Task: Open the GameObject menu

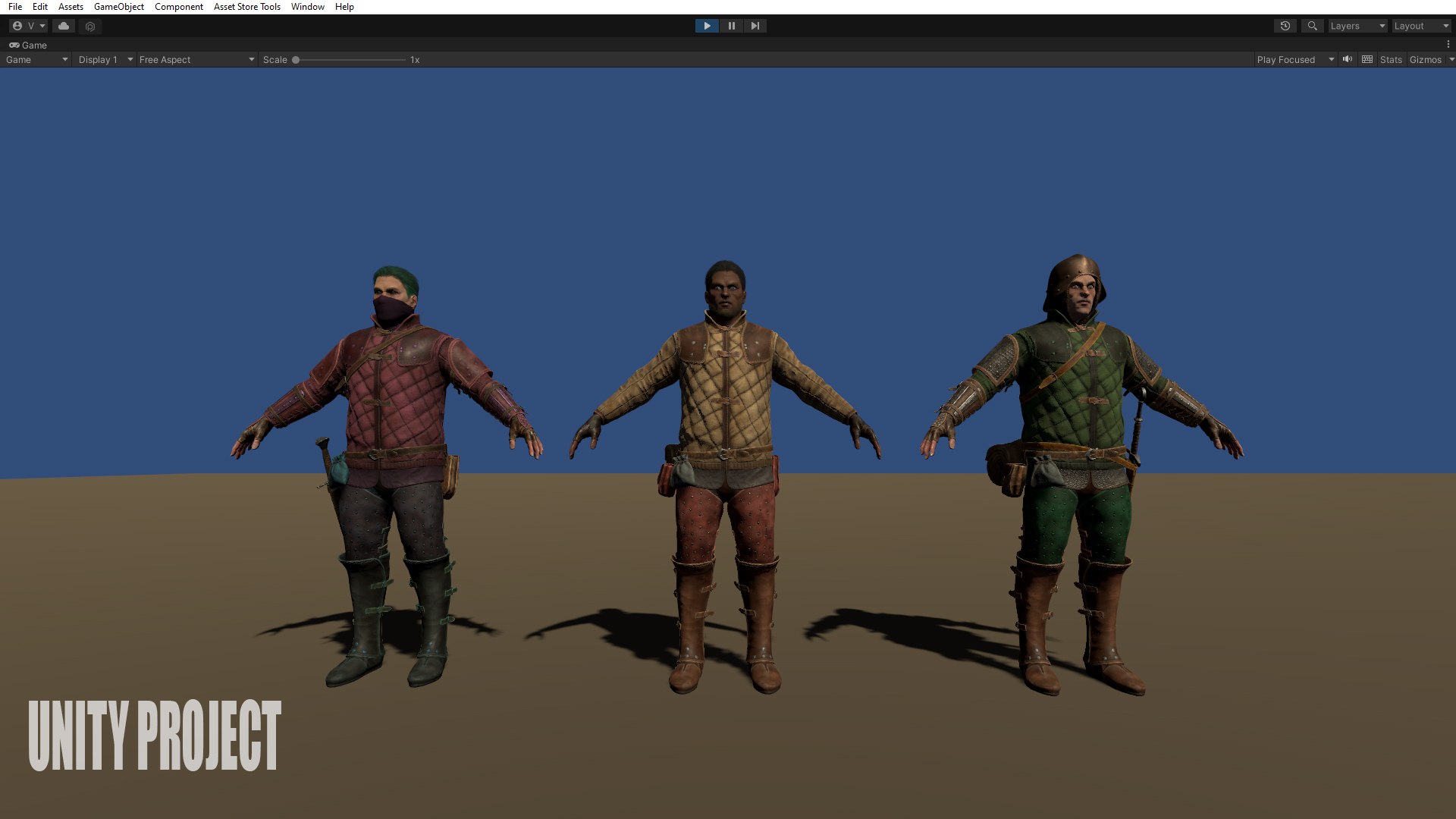Action: pyautogui.click(x=119, y=7)
